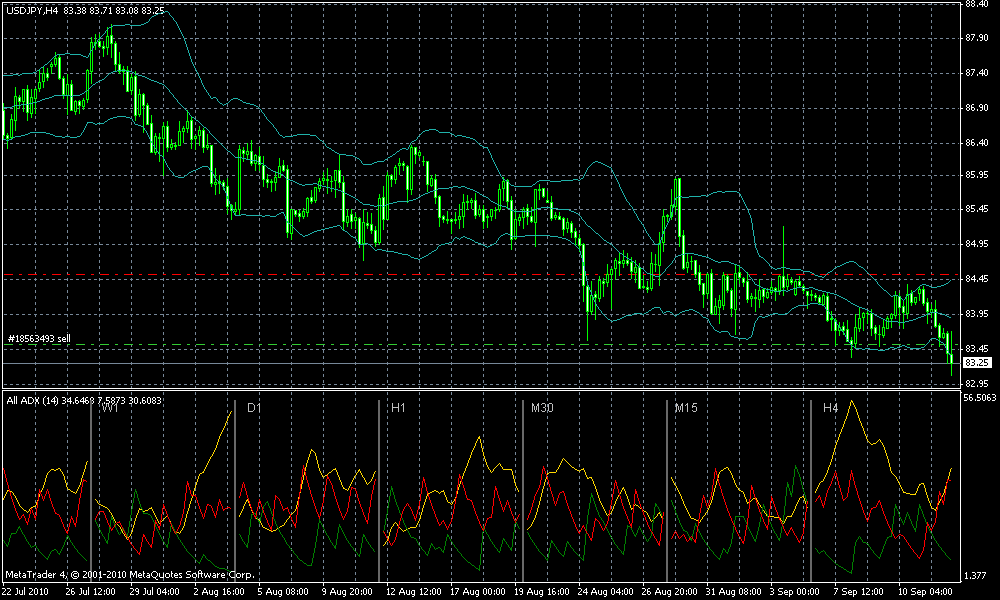Click the D1 timeframe label in ADX panel

pyautogui.click(x=254, y=408)
